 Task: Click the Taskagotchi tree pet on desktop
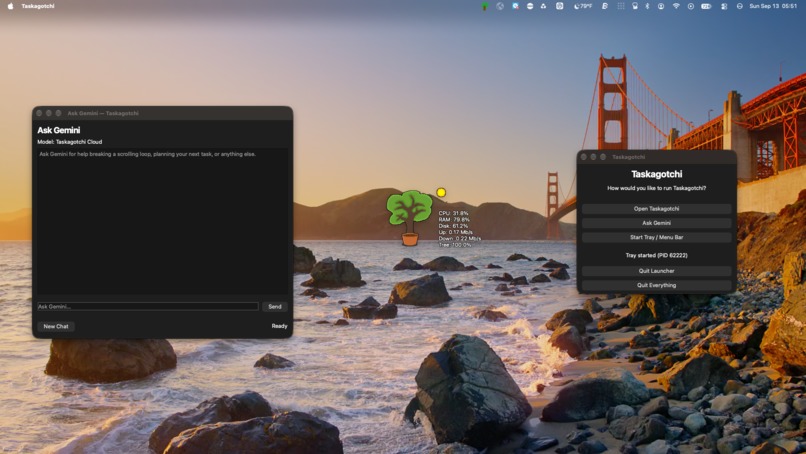click(409, 217)
